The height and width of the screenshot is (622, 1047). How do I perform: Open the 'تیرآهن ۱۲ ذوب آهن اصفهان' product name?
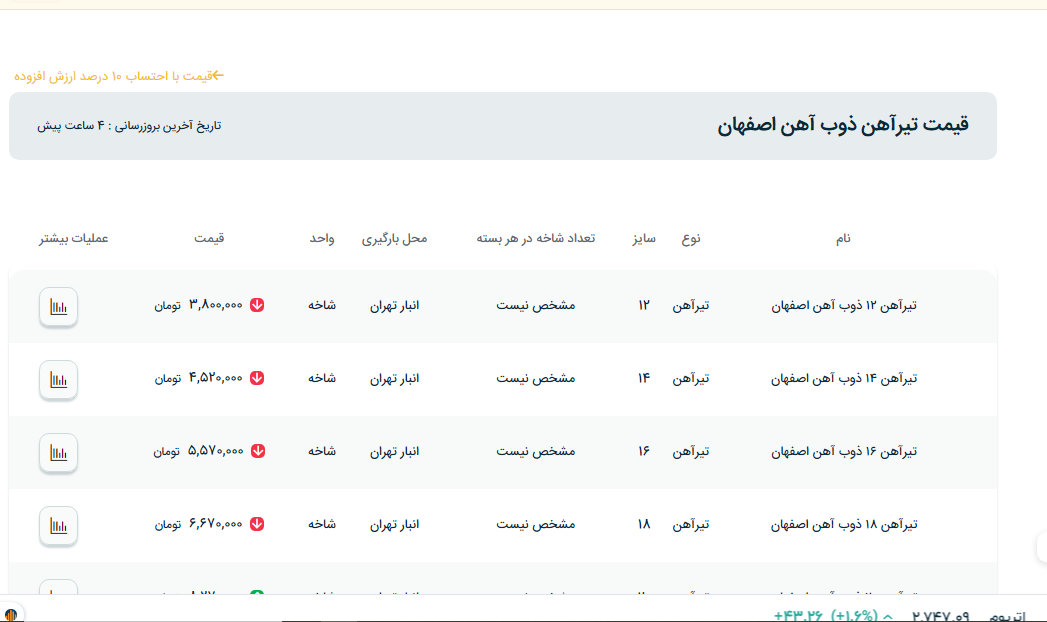844,305
